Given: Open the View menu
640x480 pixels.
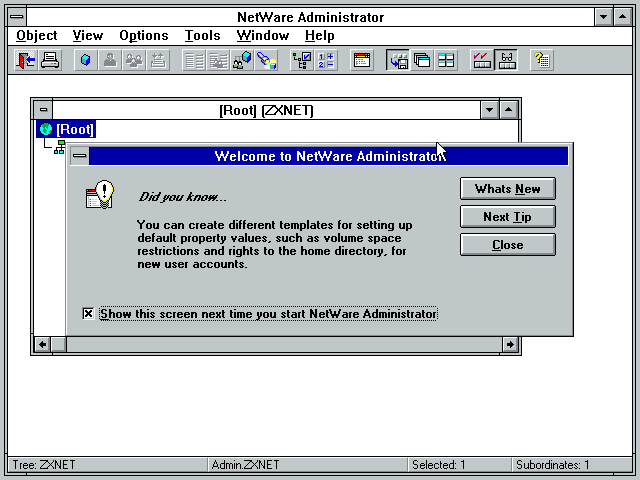Looking at the screenshot, I should [88, 36].
